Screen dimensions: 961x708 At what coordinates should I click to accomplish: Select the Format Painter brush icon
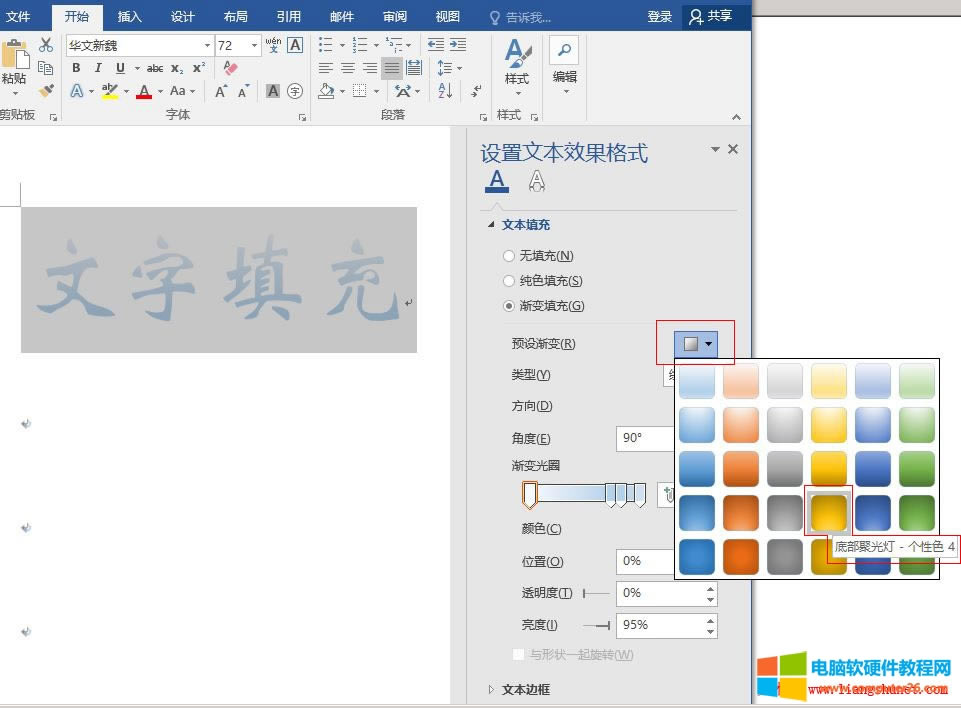click(45, 90)
